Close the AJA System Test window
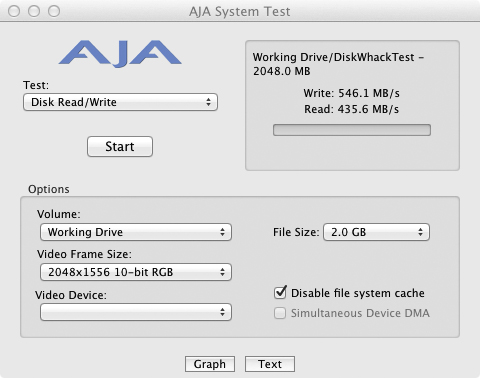 click(x=14, y=11)
